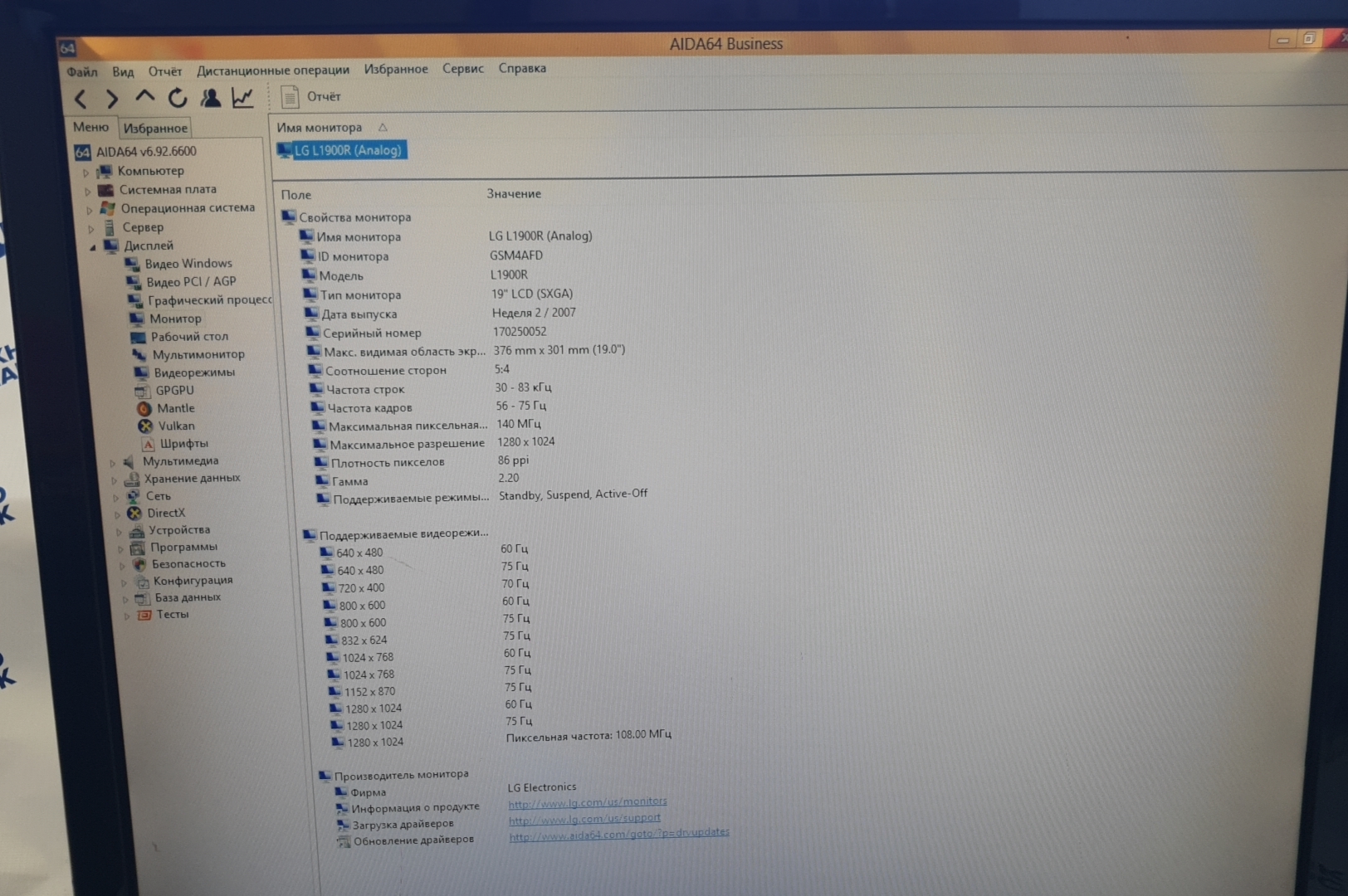Click the DirectX icon in tree
The height and width of the screenshot is (896, 1348).
pyautogui.click(x=134, y=514)
